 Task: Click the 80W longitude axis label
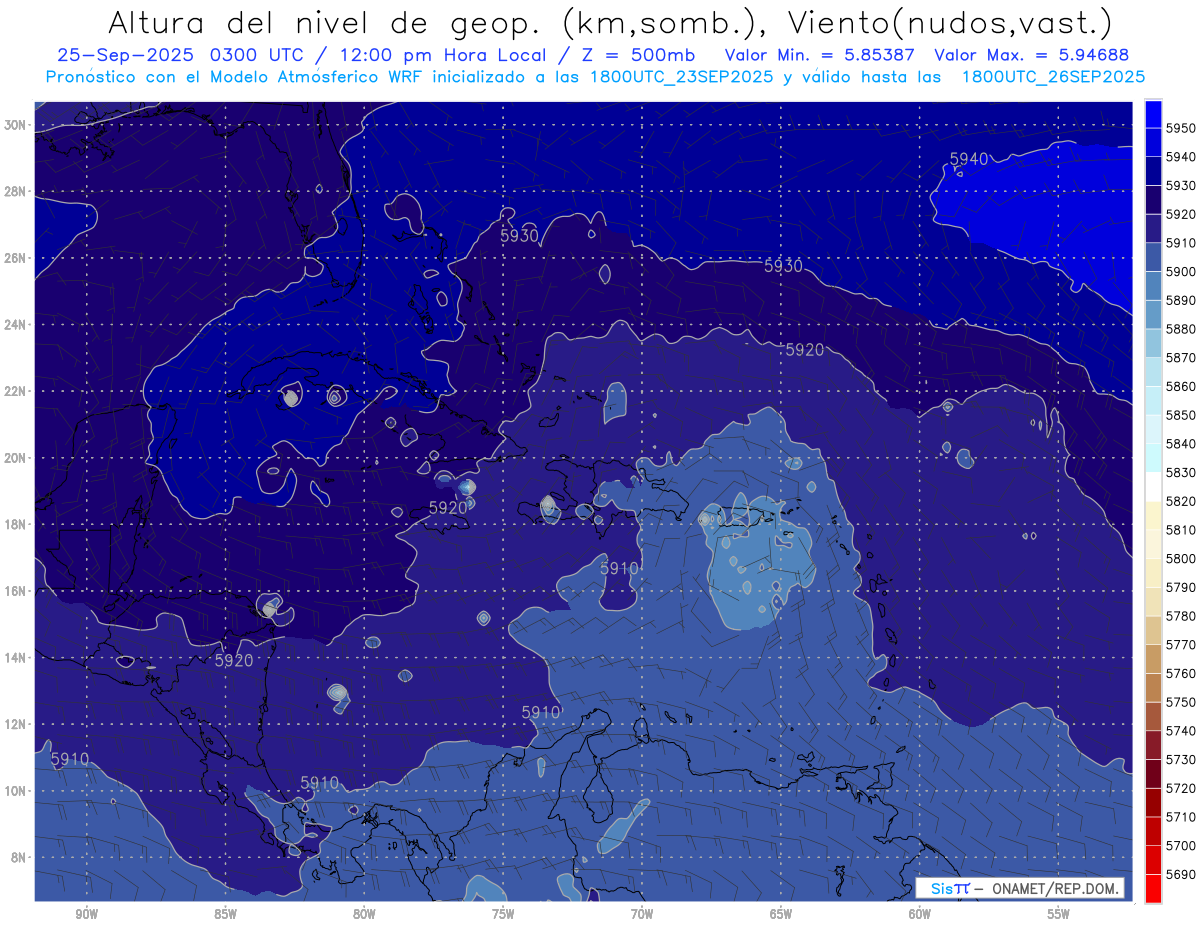[x=364, y=914]
